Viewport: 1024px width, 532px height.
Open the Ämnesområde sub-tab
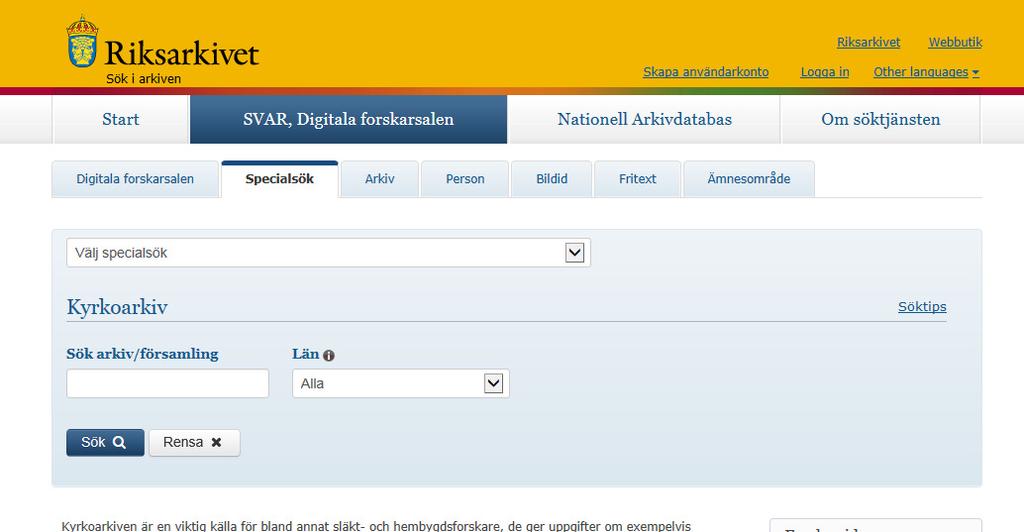(x=748, y=179)
